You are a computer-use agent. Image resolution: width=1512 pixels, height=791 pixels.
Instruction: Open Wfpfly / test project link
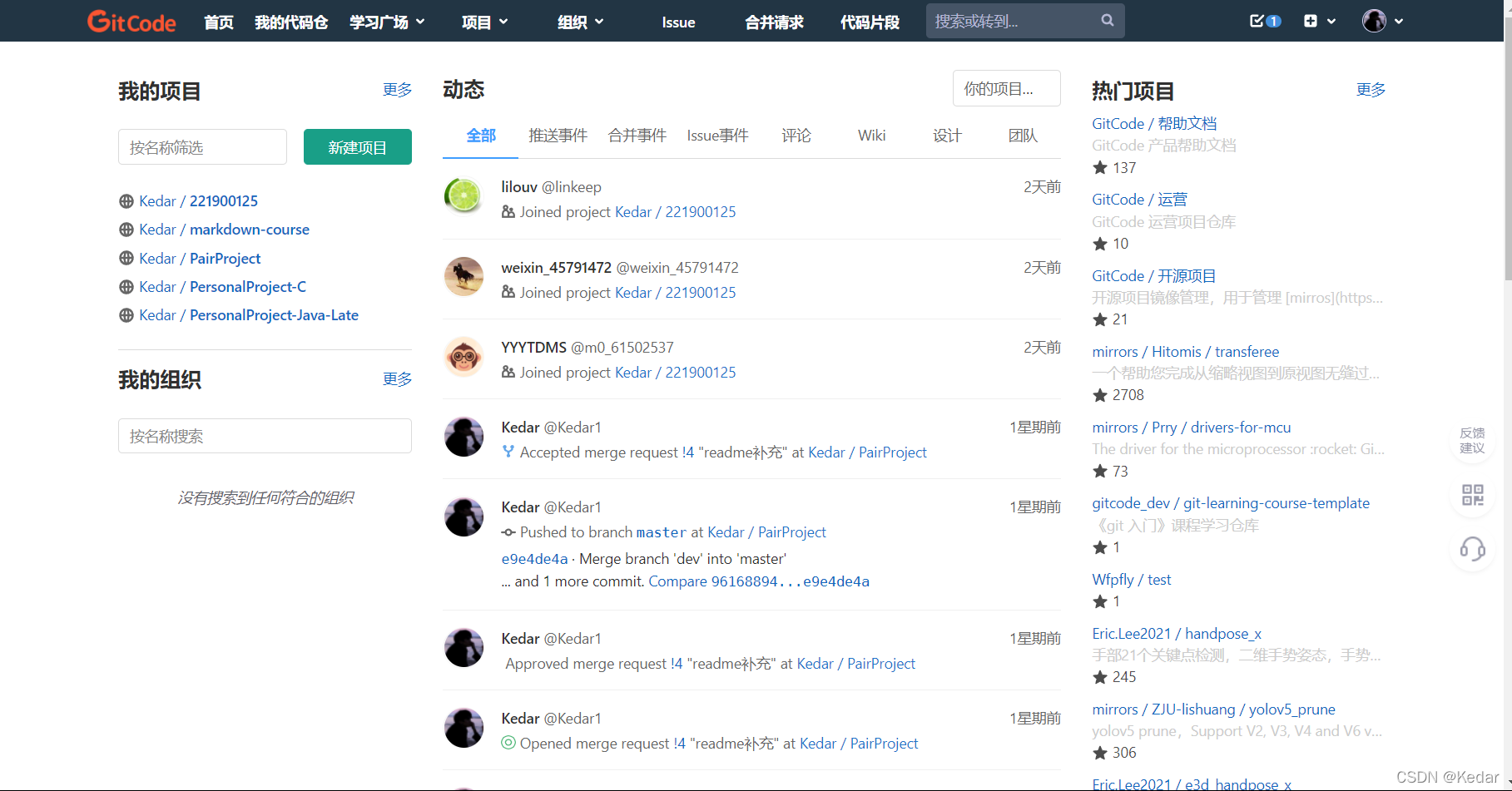point(1131,580)
